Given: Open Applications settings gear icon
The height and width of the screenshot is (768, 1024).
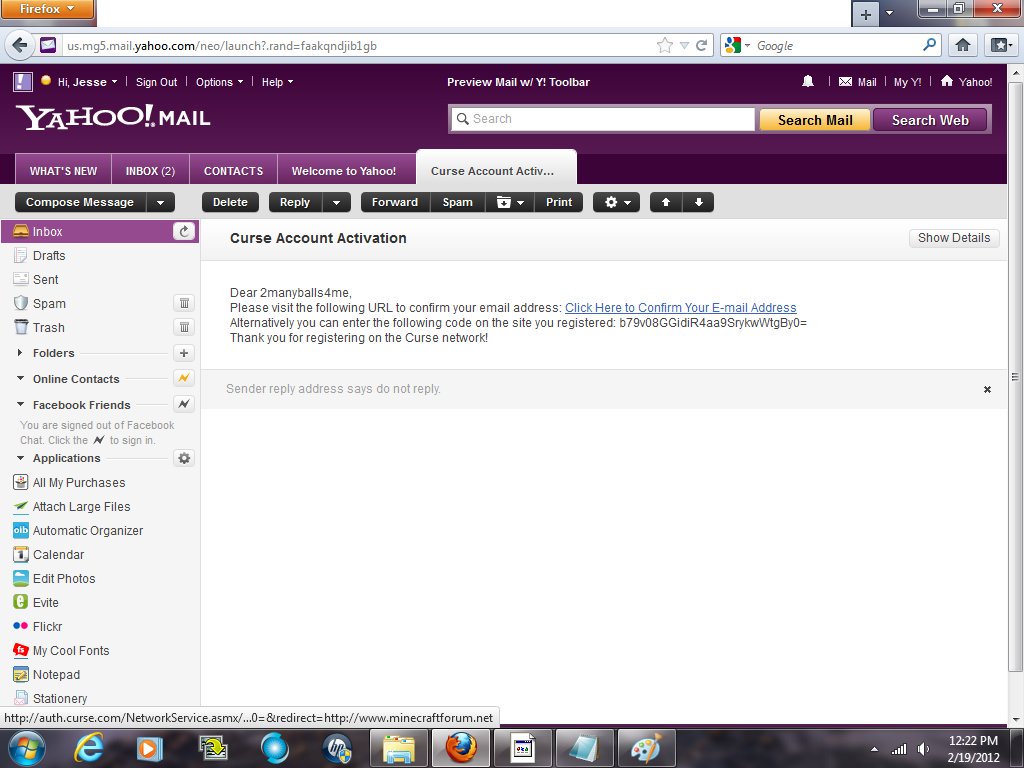Looking at the screenshot, I should coord(184,458).
